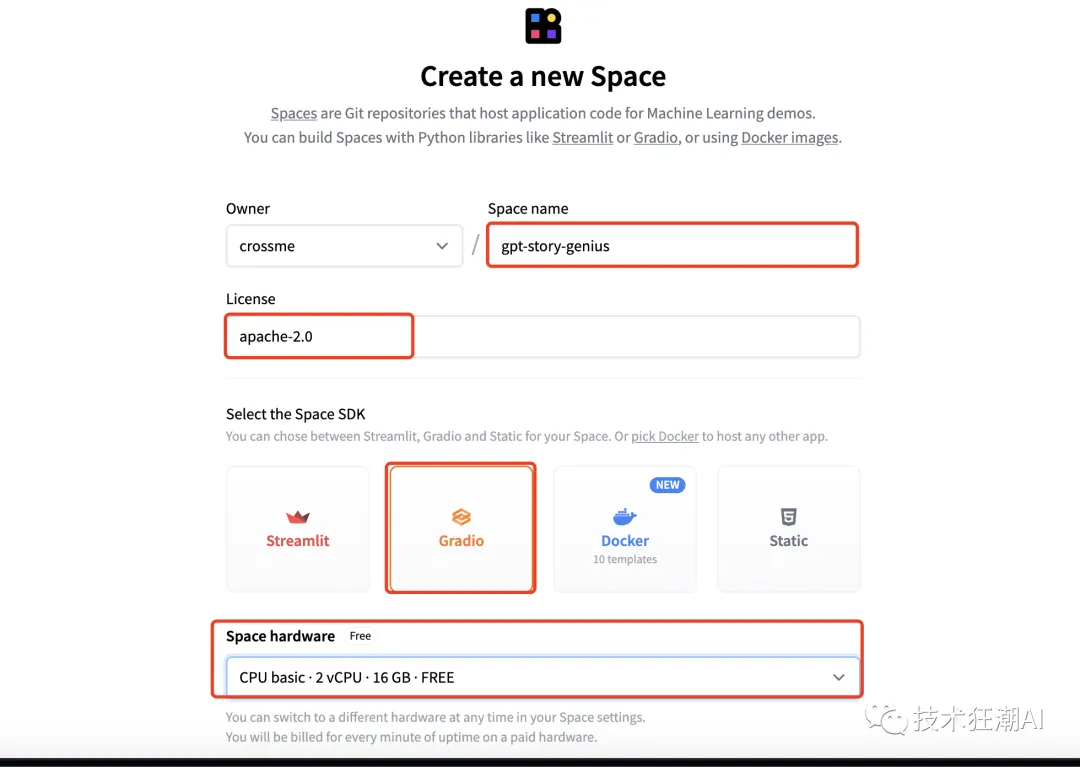1080x767 pixels.
Task: Click the Free badge beside Space hardware
Action: click(x=360, y=636)
